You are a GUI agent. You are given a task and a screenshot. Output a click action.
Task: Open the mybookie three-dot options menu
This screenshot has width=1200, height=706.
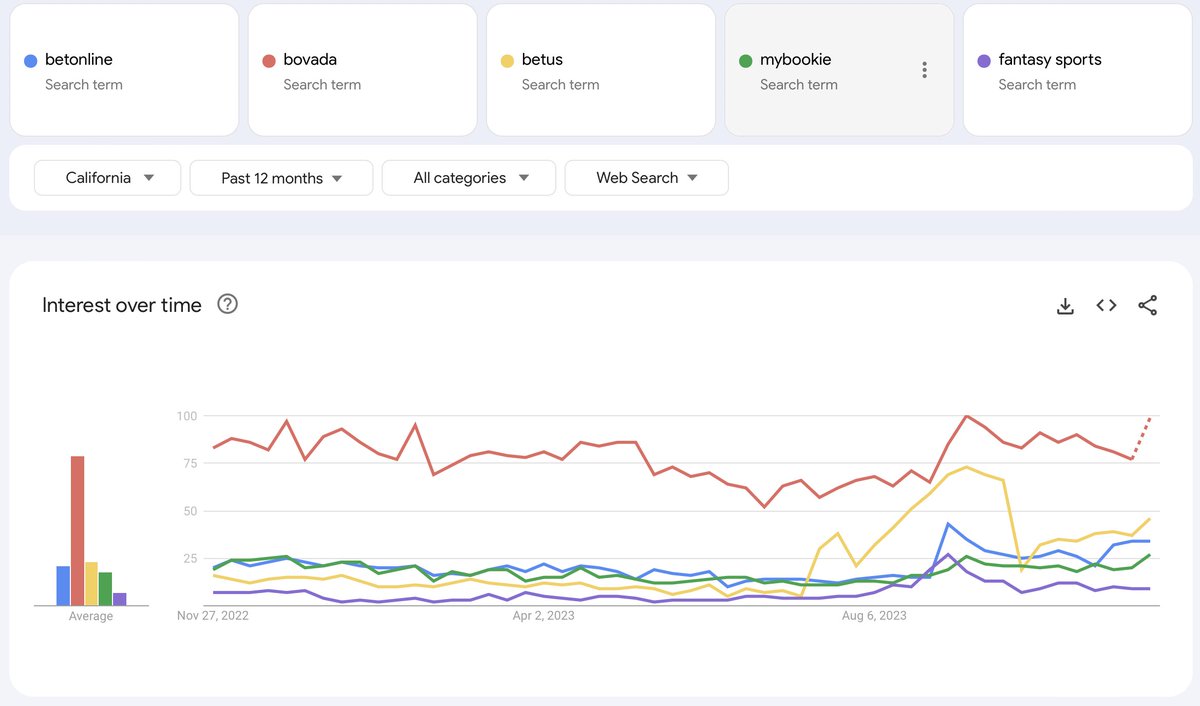924,70
